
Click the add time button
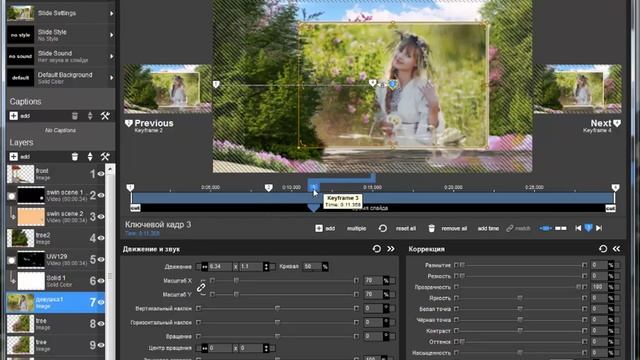point(488,228)
